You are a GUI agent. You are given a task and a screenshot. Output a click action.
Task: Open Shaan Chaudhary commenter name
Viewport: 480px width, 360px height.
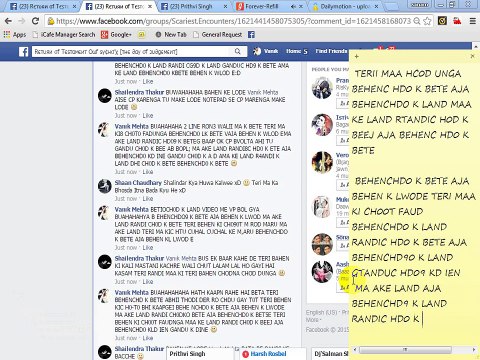138,183
